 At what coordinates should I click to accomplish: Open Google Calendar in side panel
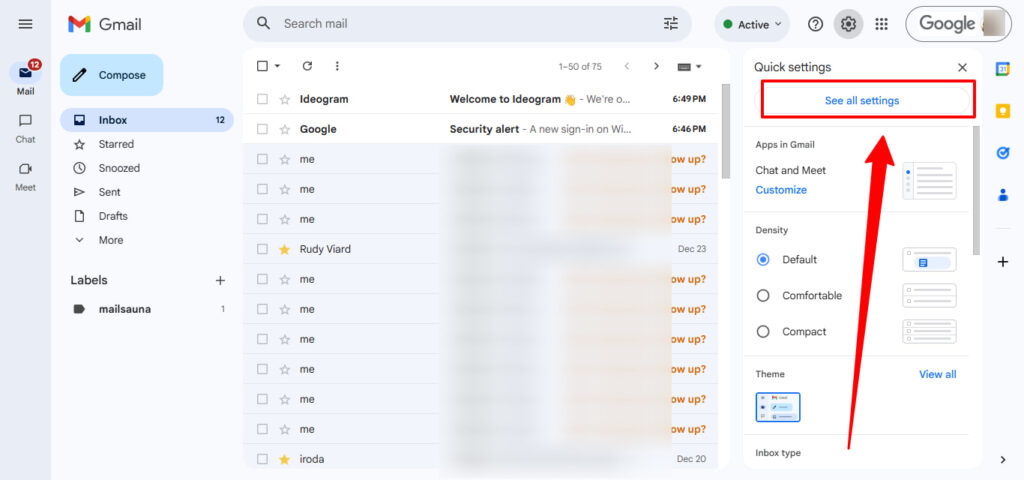pos(1002,68)
